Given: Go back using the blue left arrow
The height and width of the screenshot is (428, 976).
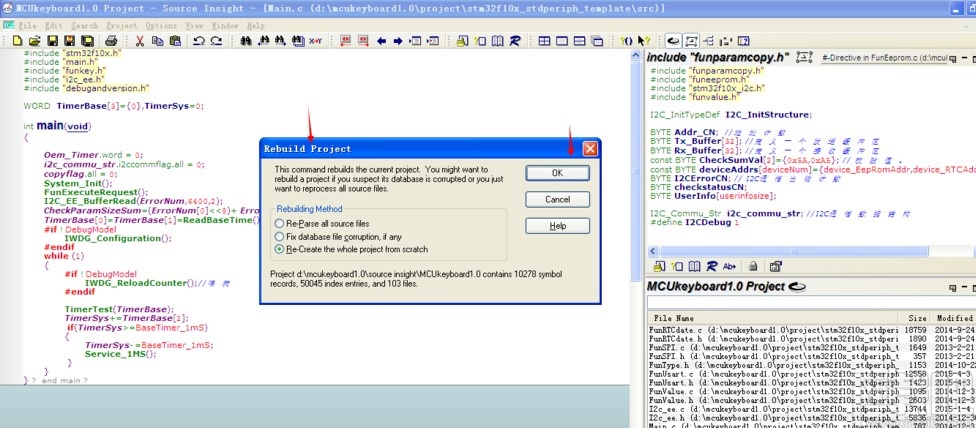Looking at the screenshot, I should tap(382, 41).
